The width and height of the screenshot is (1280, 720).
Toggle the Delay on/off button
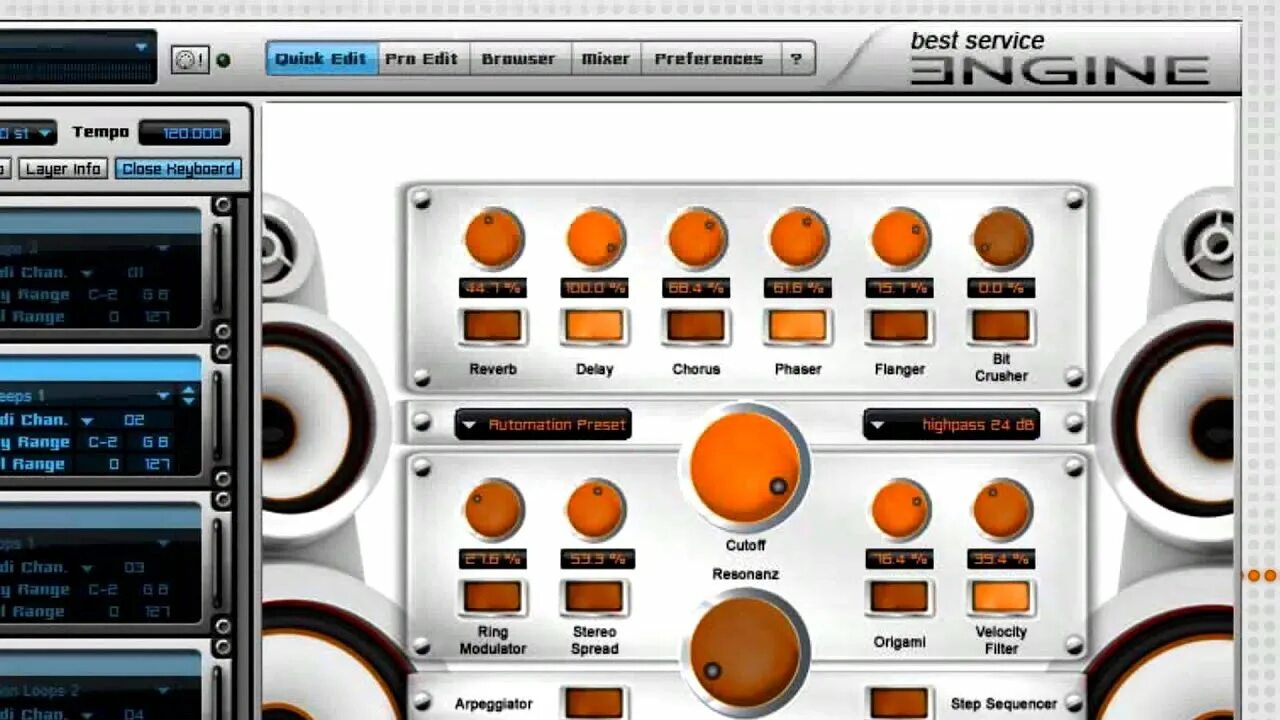click(x=595, y=326)
